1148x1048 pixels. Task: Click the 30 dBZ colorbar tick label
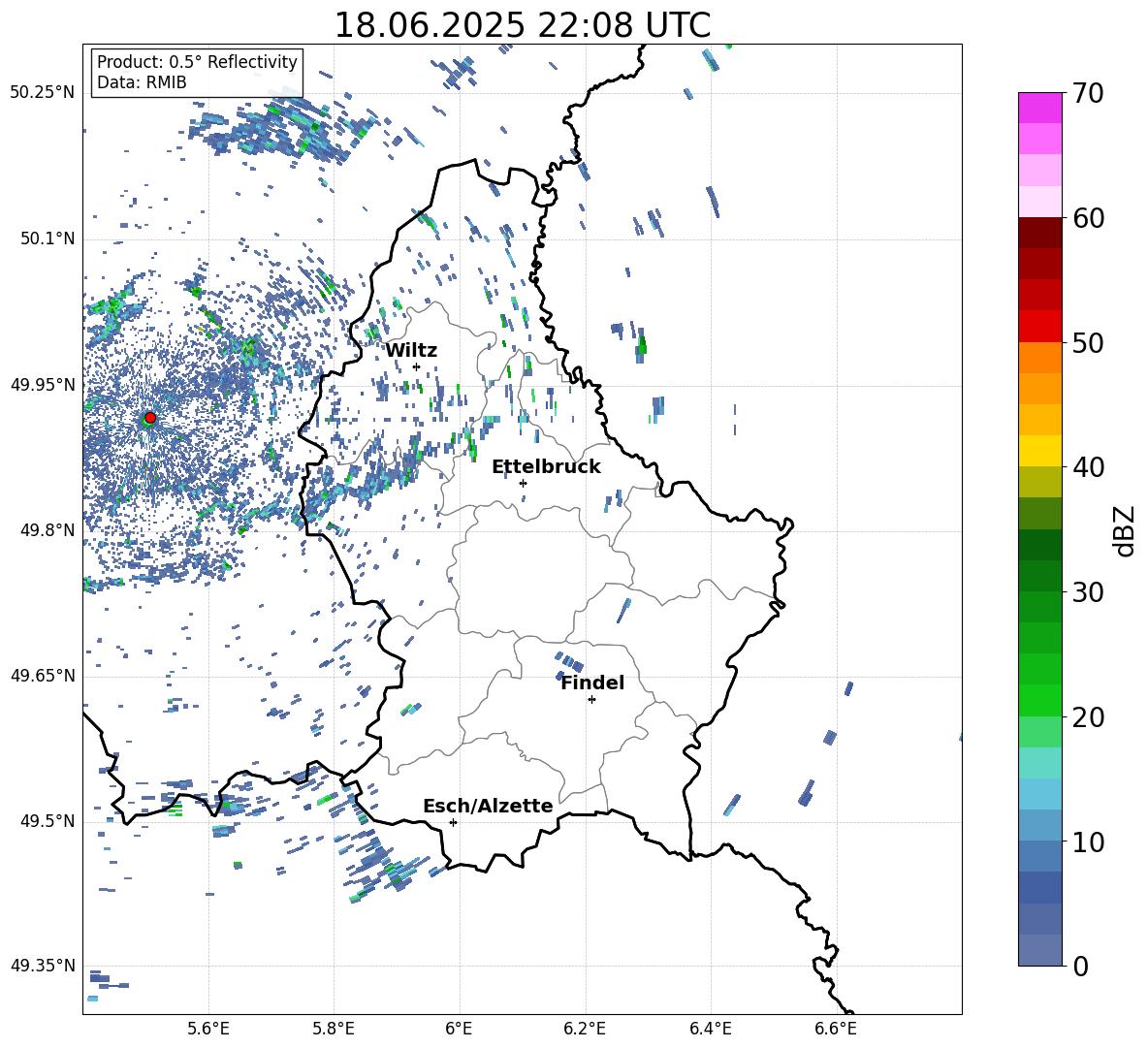[1087, 592]
